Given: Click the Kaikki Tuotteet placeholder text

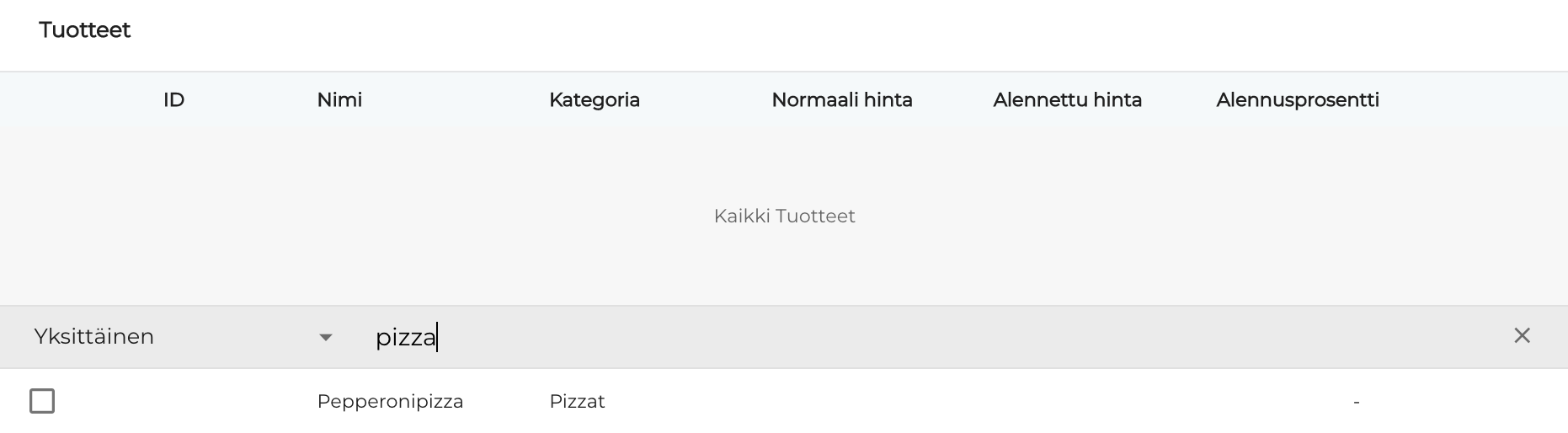Looking at the screenshot, I should point(784,216).
